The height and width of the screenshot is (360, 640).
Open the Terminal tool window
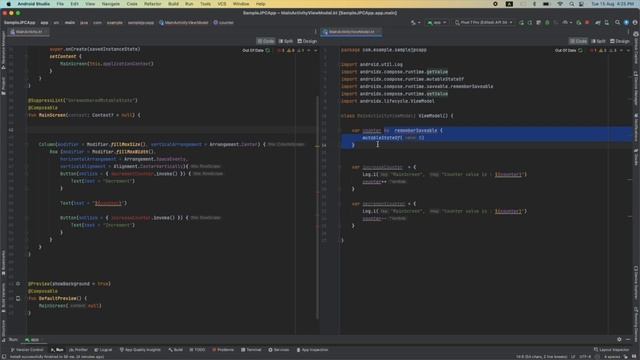coord(251,350)
